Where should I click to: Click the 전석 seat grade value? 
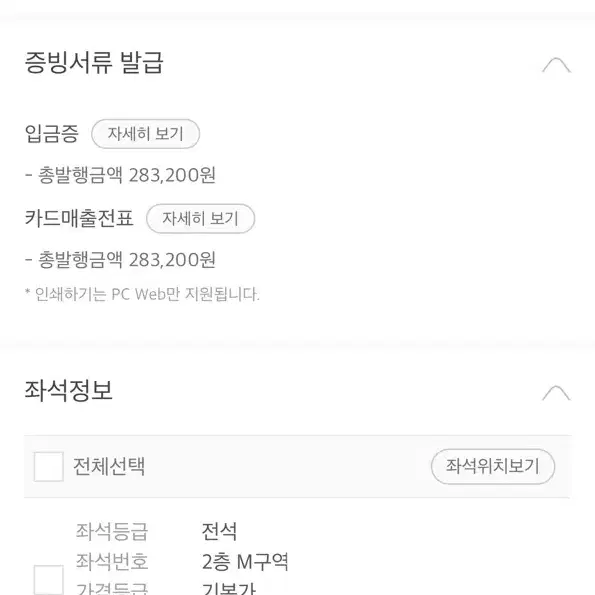click(x=219, y=531)
